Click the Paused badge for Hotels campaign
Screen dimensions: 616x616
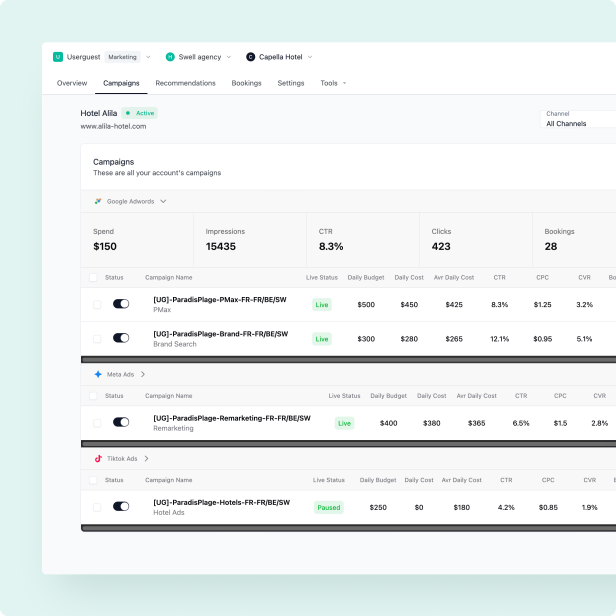(x=328, y=507)
